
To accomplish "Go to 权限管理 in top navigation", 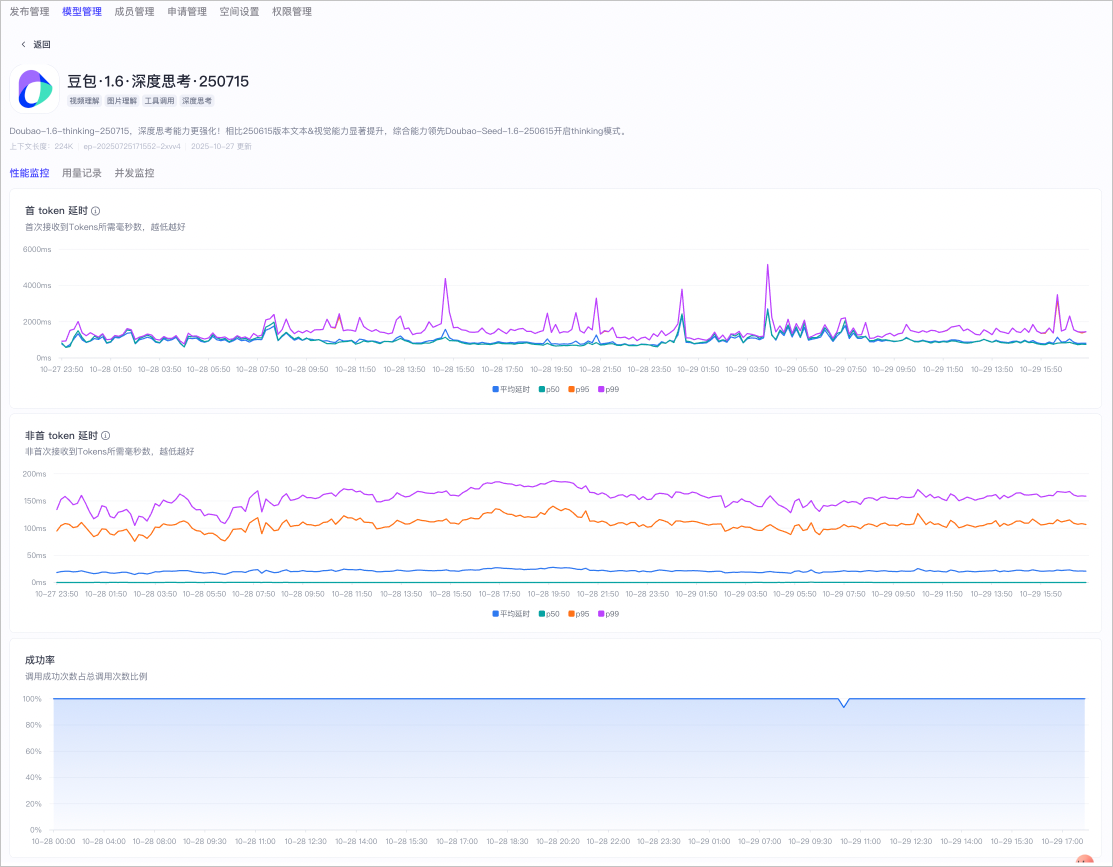I will pyautogui.click(x=292, y=11).
